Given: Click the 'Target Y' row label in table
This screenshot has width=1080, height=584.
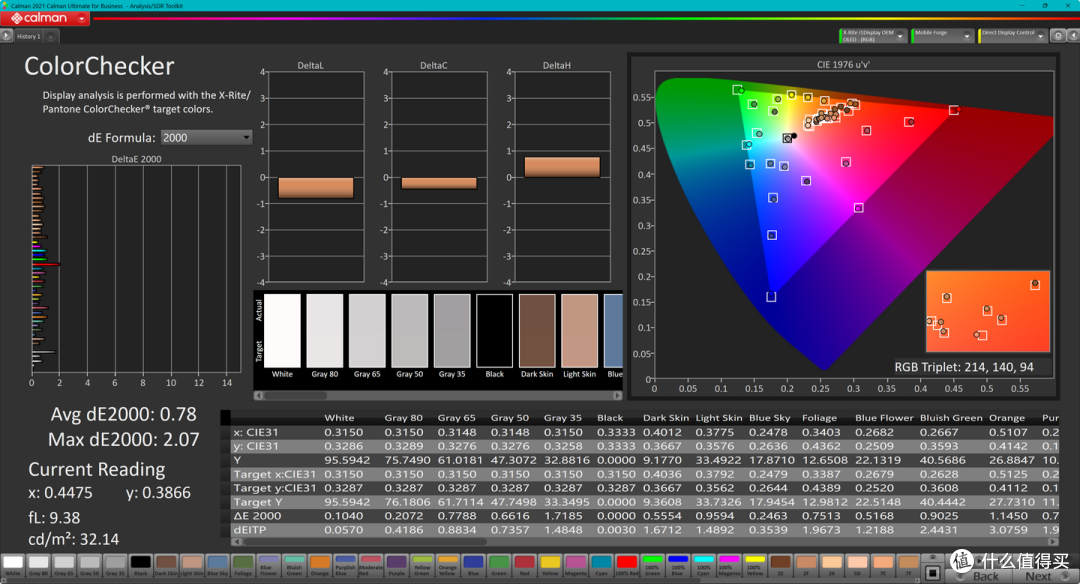Looking at the screenshot, I should (258, 502).
